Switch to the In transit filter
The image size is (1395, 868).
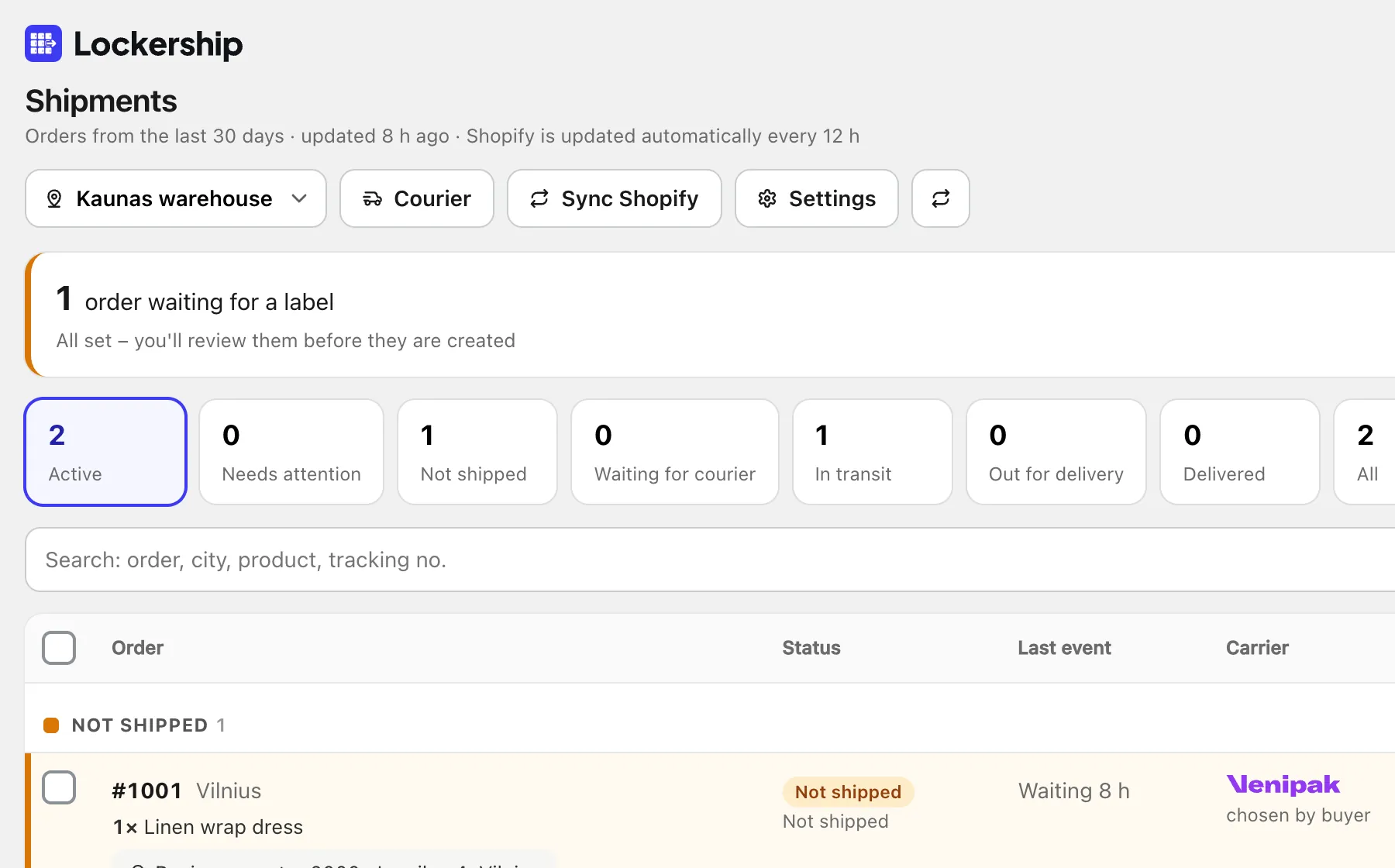point(873,452)
